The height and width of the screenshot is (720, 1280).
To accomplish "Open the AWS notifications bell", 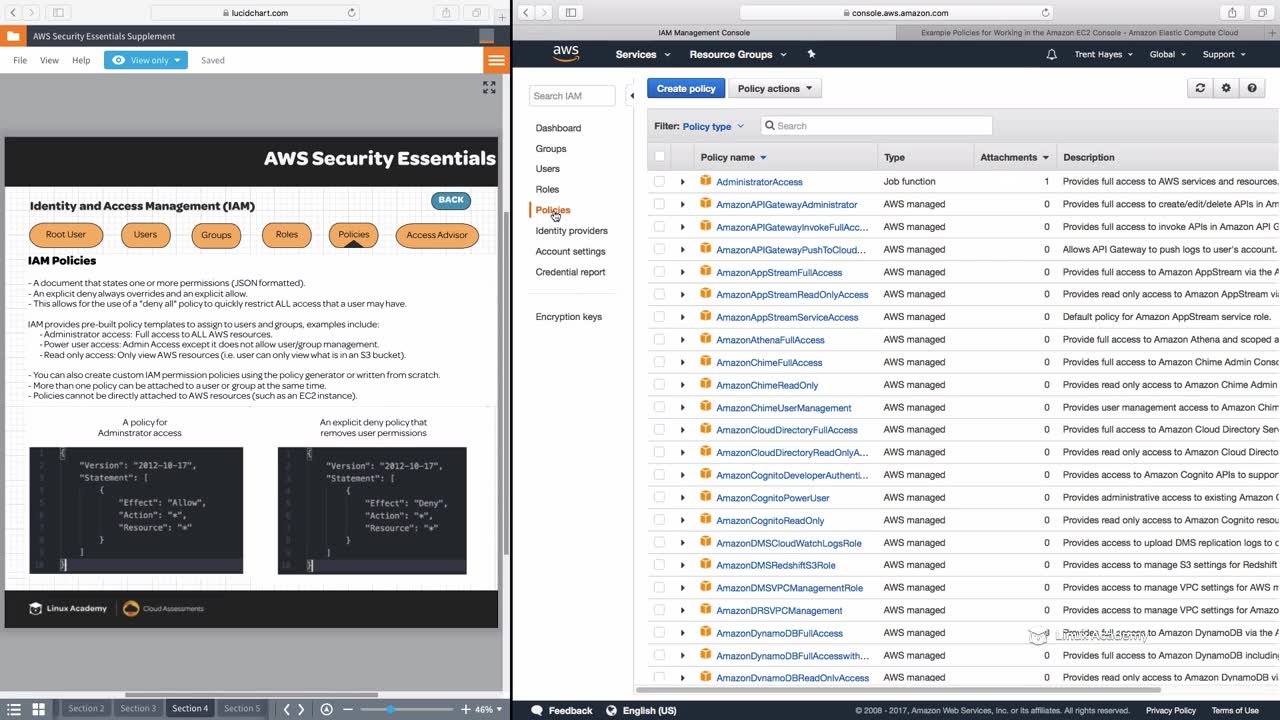I will coord(1051,54).
